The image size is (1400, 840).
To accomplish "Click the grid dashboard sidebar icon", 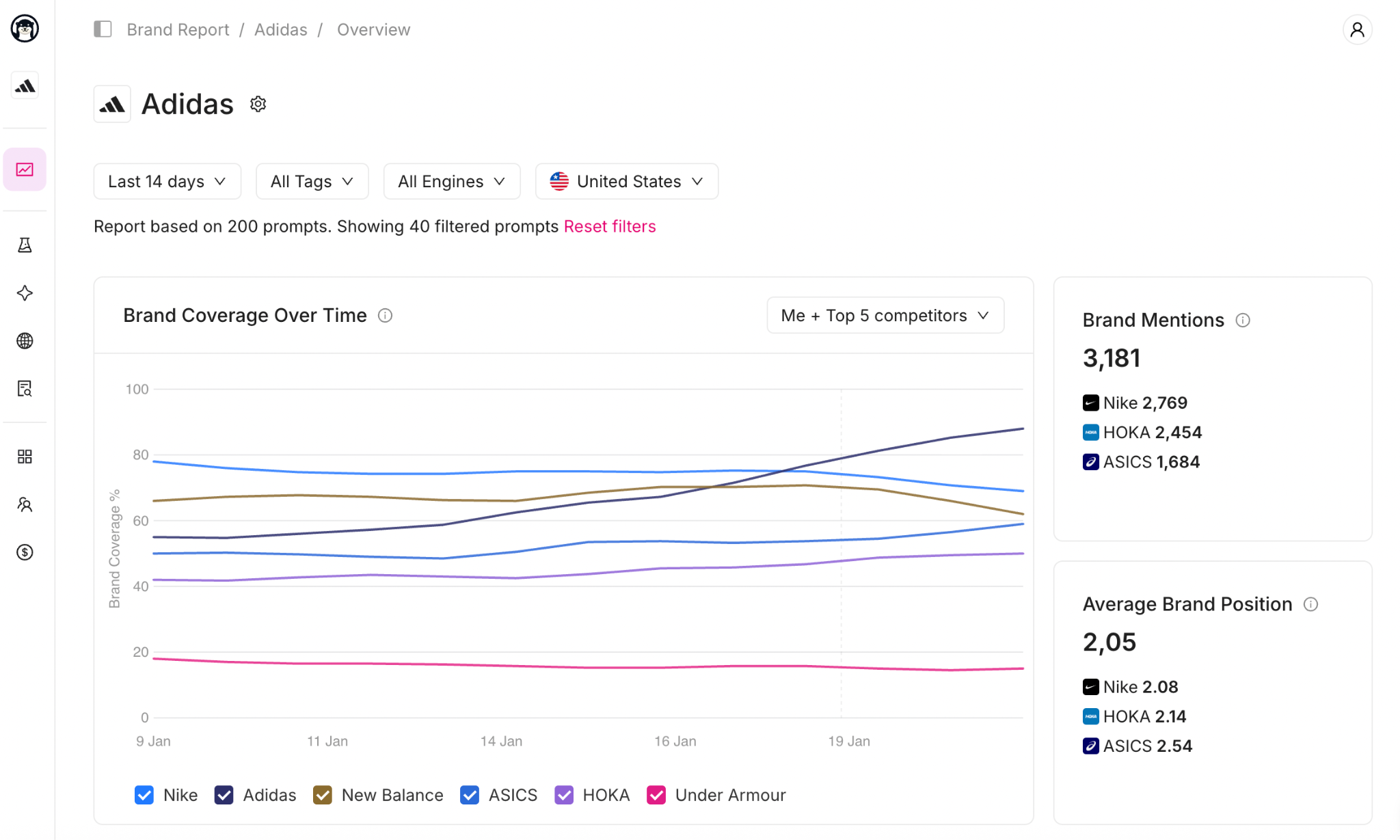I will coord(25,457).
